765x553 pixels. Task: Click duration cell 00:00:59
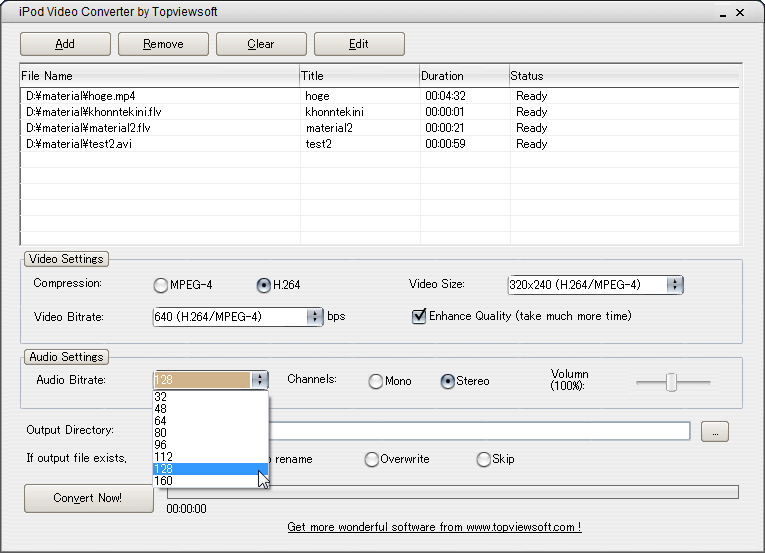[x=445, y=144]
